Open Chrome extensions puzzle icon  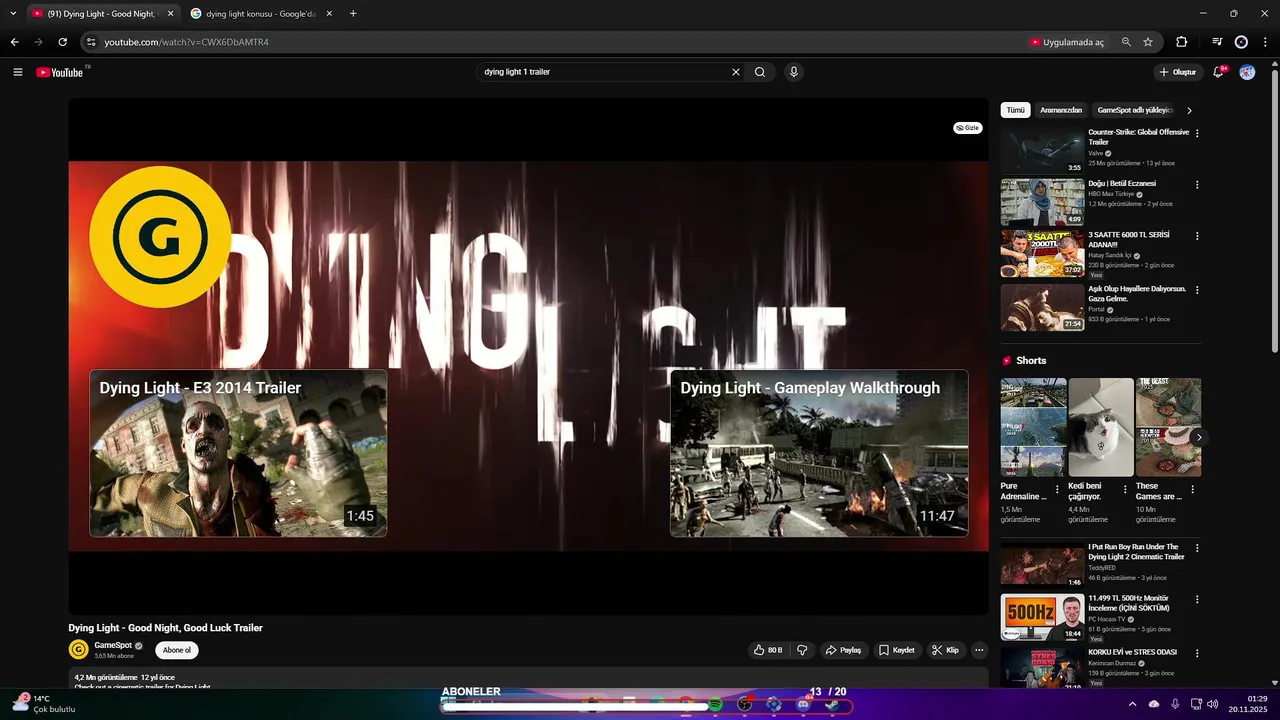(x=1181, y=42)
